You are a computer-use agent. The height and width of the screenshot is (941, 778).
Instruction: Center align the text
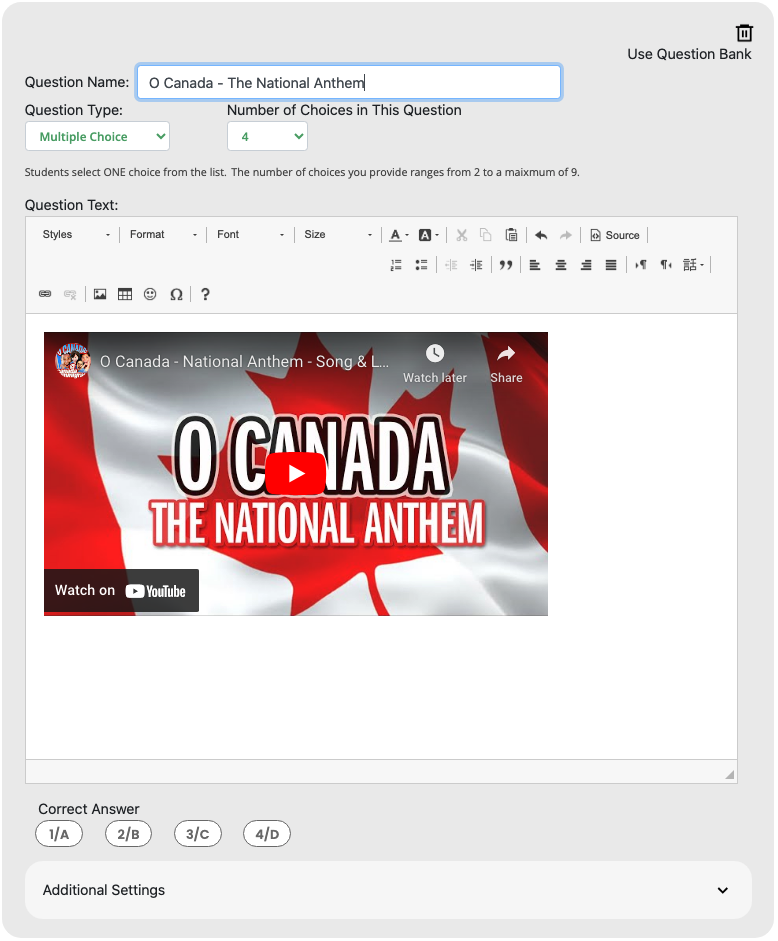coord(561,265)
